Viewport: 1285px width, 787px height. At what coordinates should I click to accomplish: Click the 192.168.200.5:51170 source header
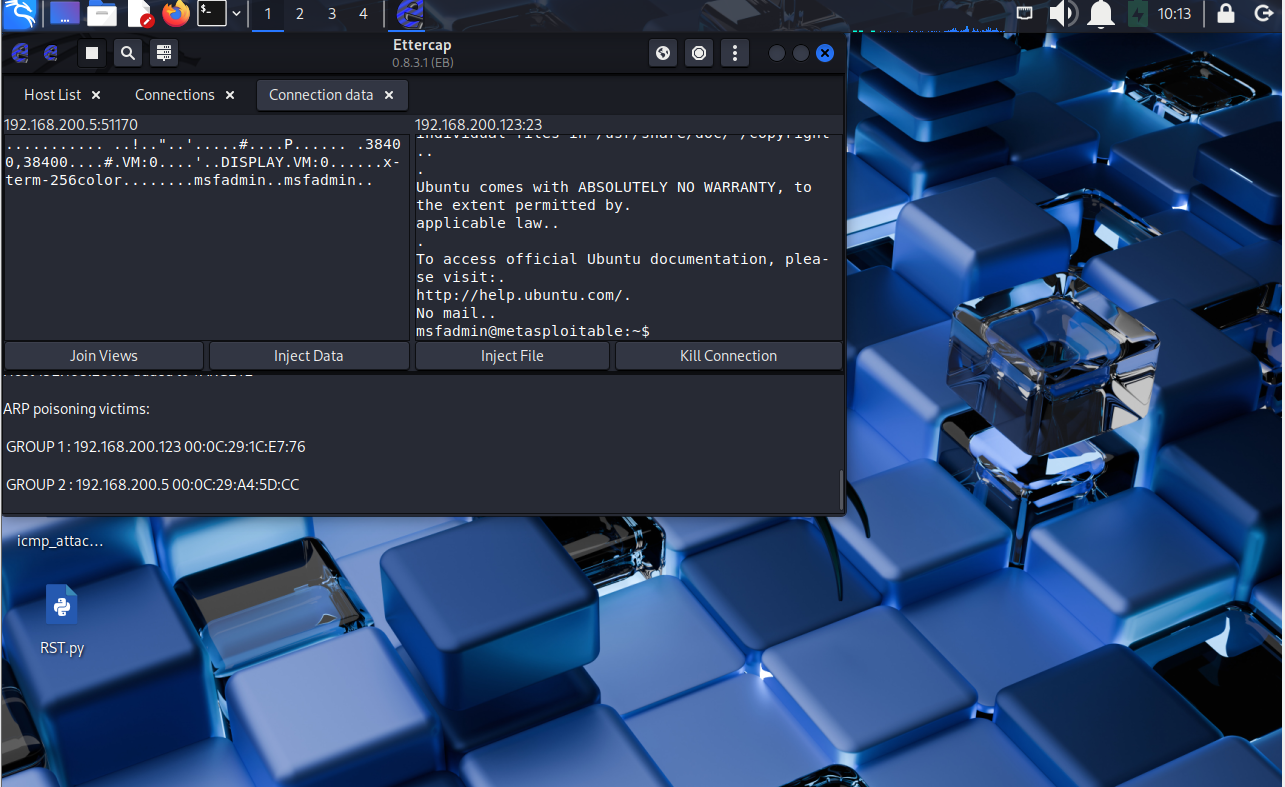click(71, 125)
